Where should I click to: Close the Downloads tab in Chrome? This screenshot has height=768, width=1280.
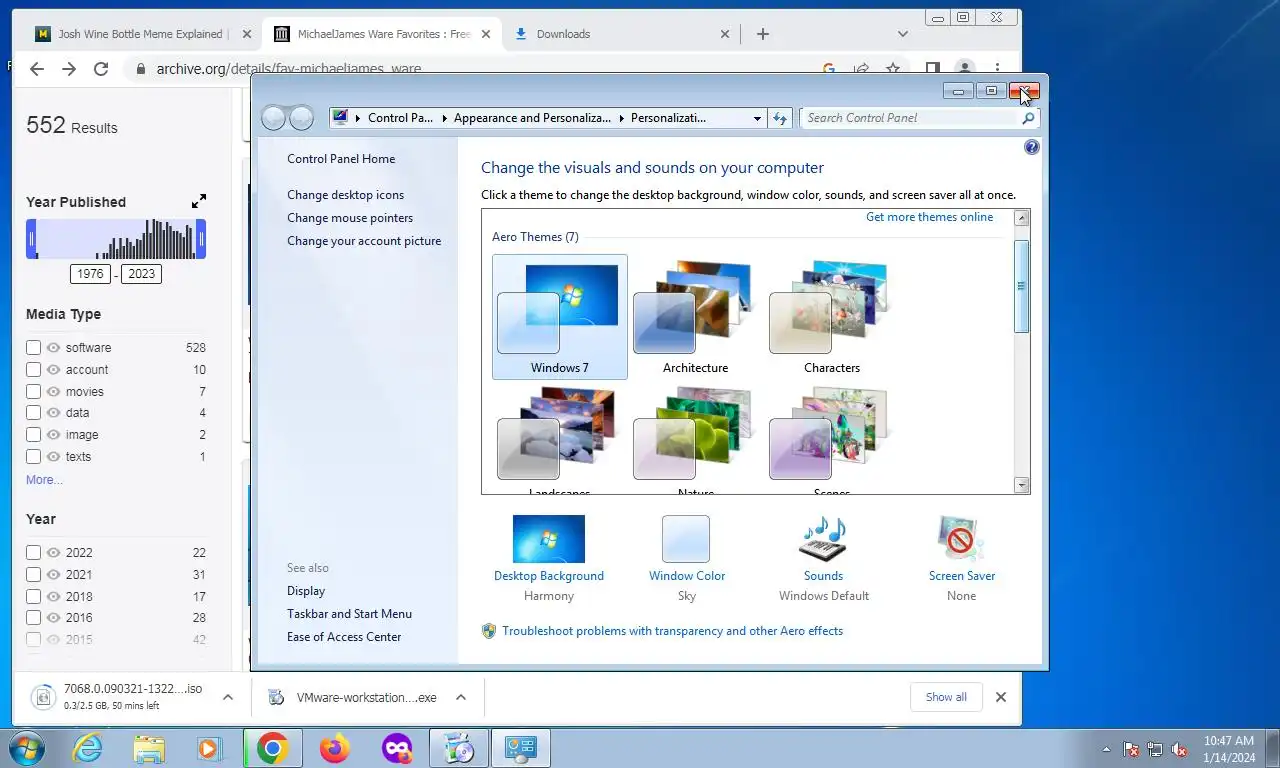(x=725, y=34)
